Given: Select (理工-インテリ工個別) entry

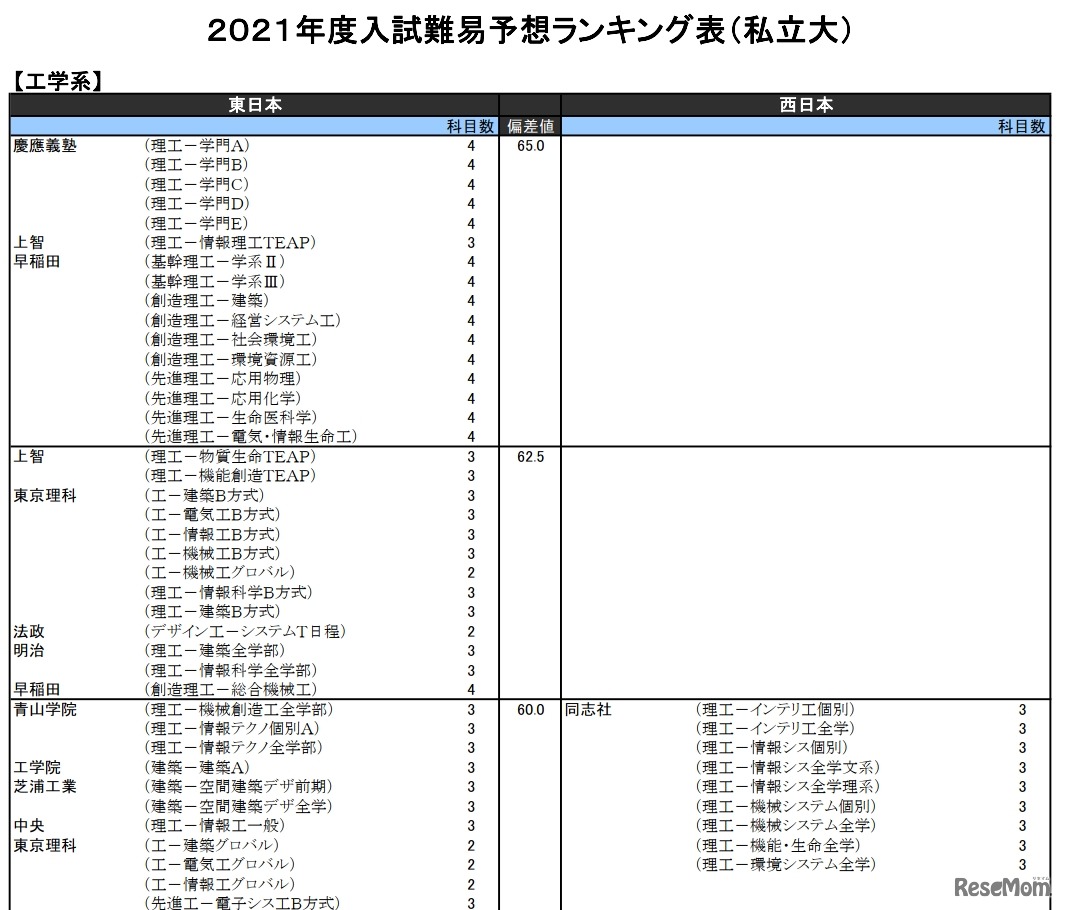Looking at the screenshot, I should (x=776, y=709).
